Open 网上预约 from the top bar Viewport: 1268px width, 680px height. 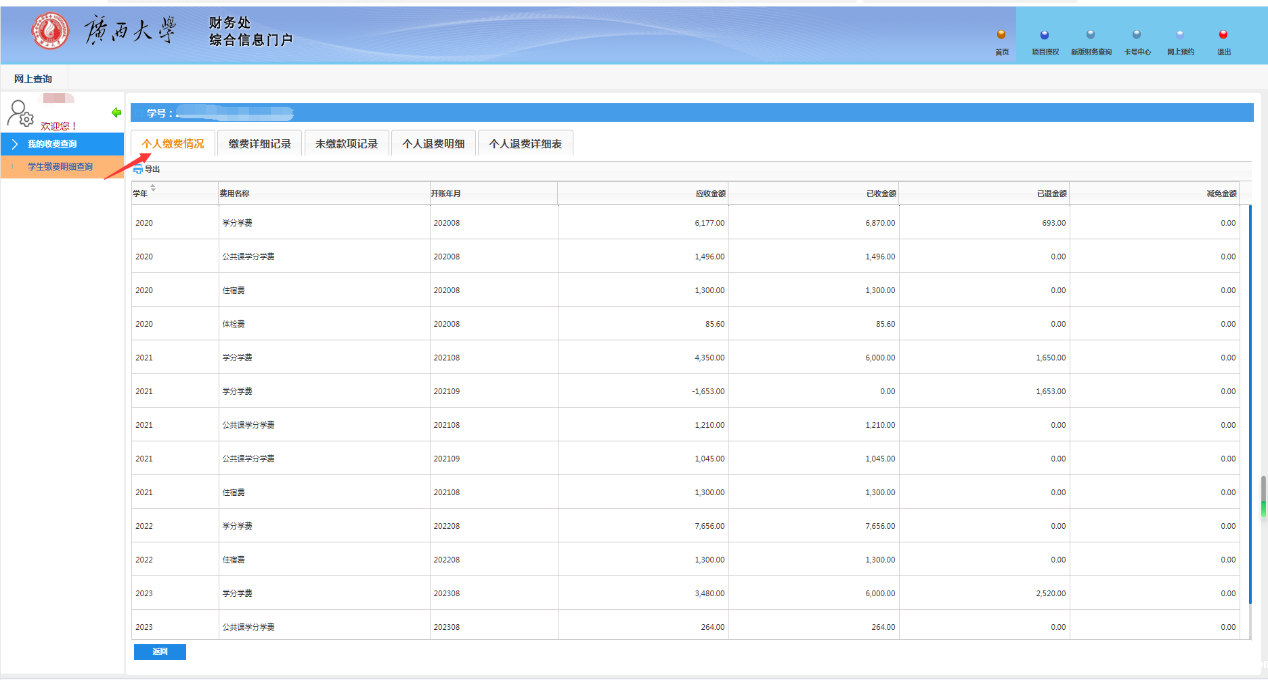coord(1180,35)
